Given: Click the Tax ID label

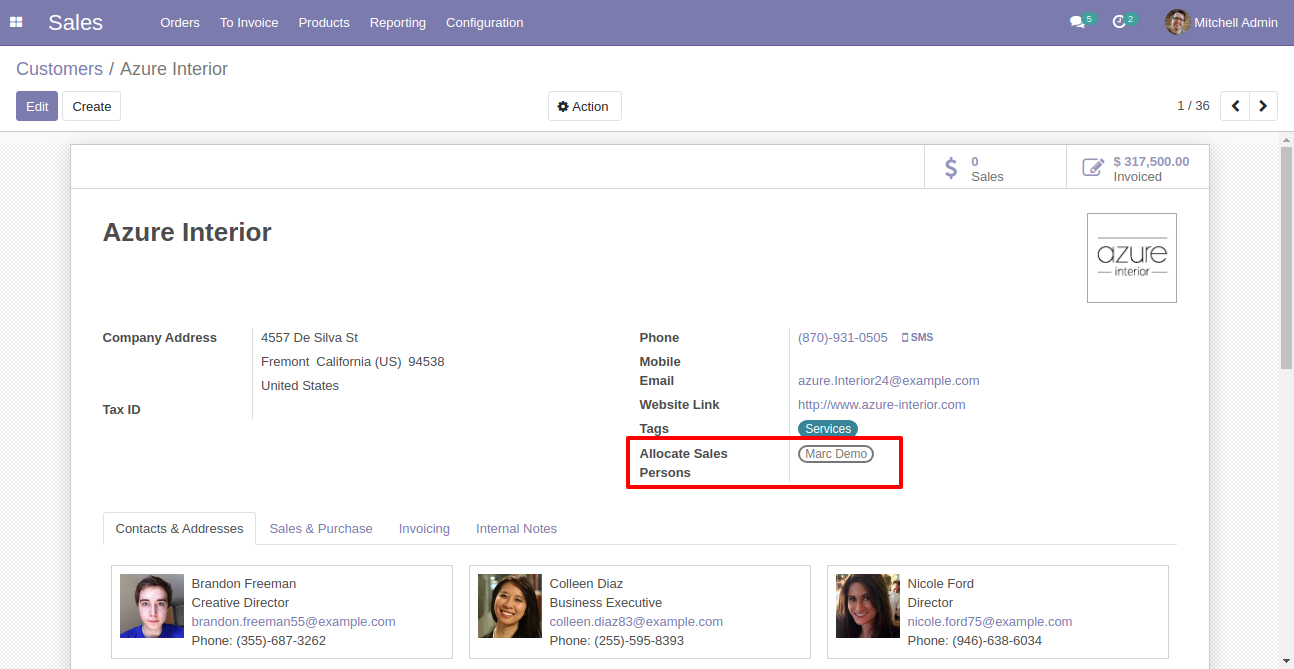Looking at the screenshot, I should (x=122, y=410).
